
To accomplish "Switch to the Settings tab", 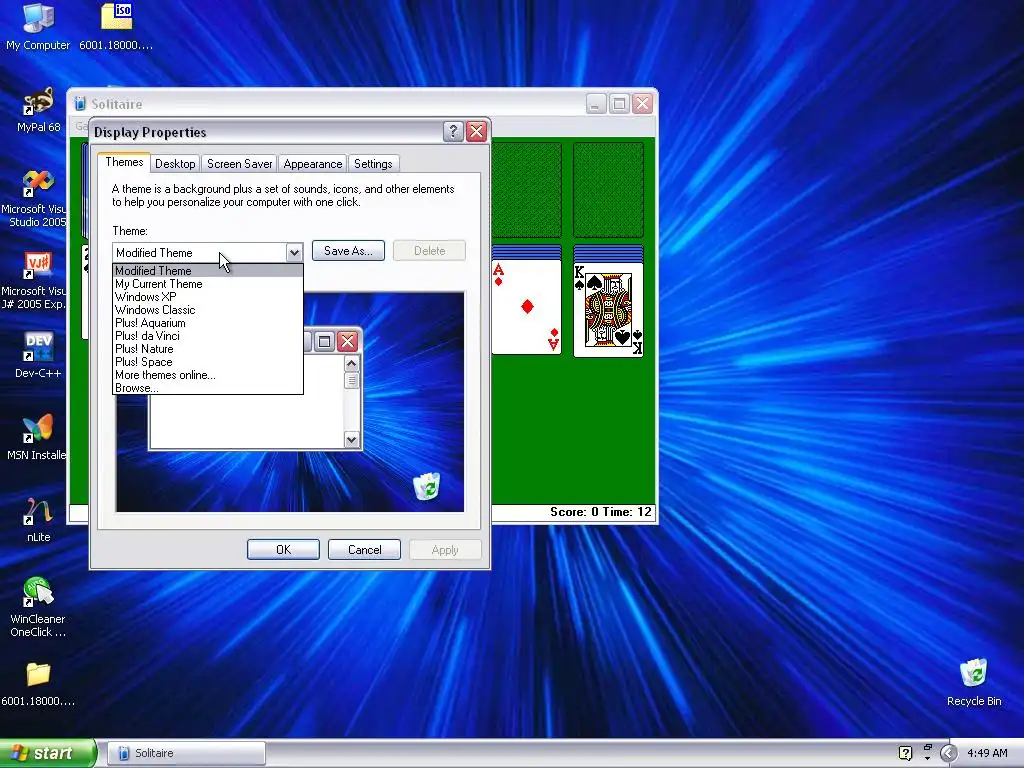I will click(373, 164).
